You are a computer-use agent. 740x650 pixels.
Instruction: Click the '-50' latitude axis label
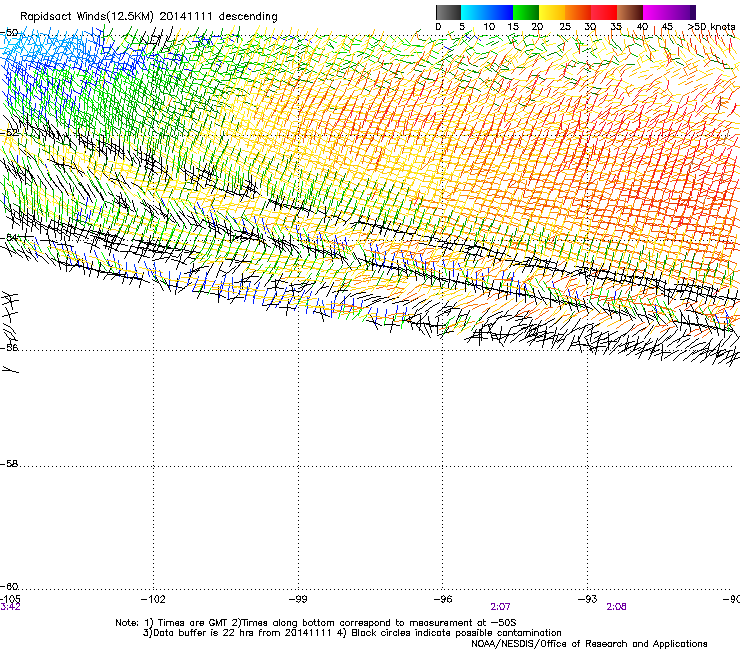pyautogui.click(x=9, y=33)
